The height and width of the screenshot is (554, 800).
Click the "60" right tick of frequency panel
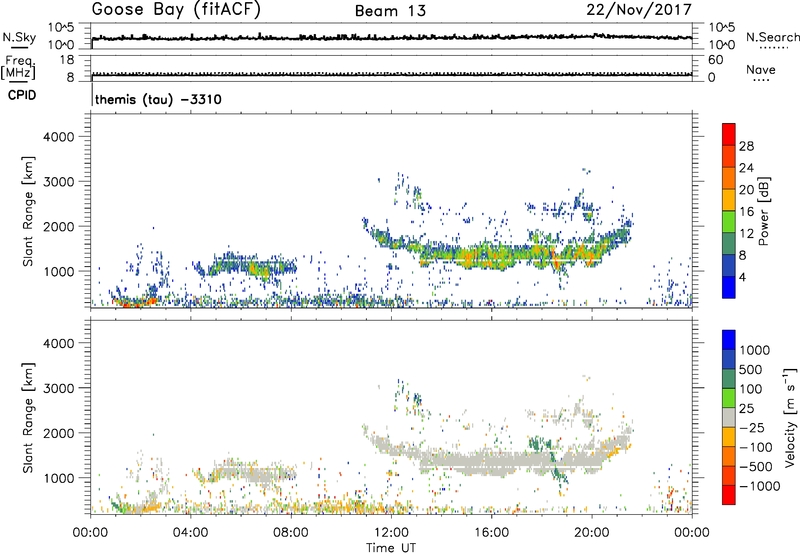715,60
